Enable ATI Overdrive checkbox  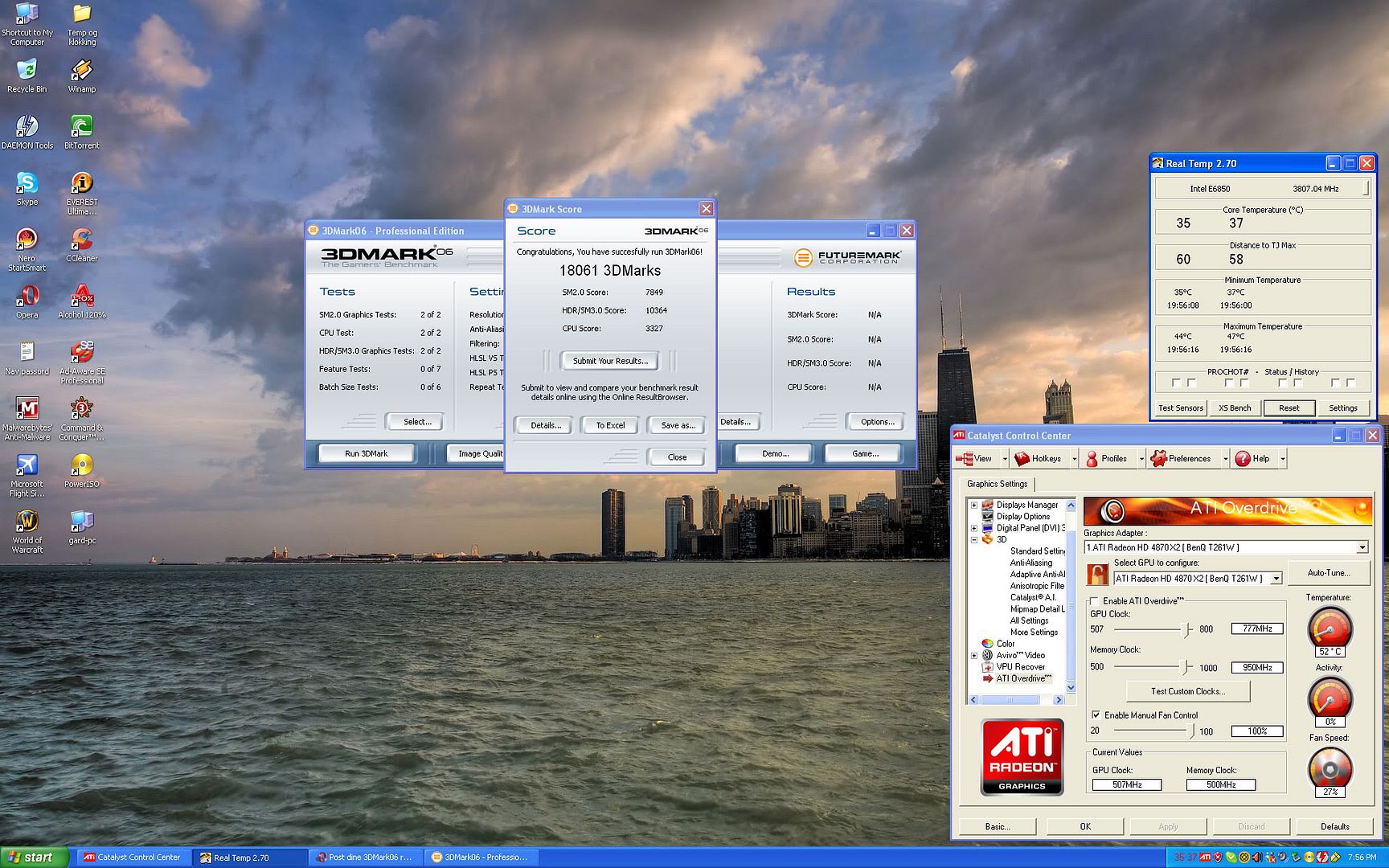(1094, 601)
